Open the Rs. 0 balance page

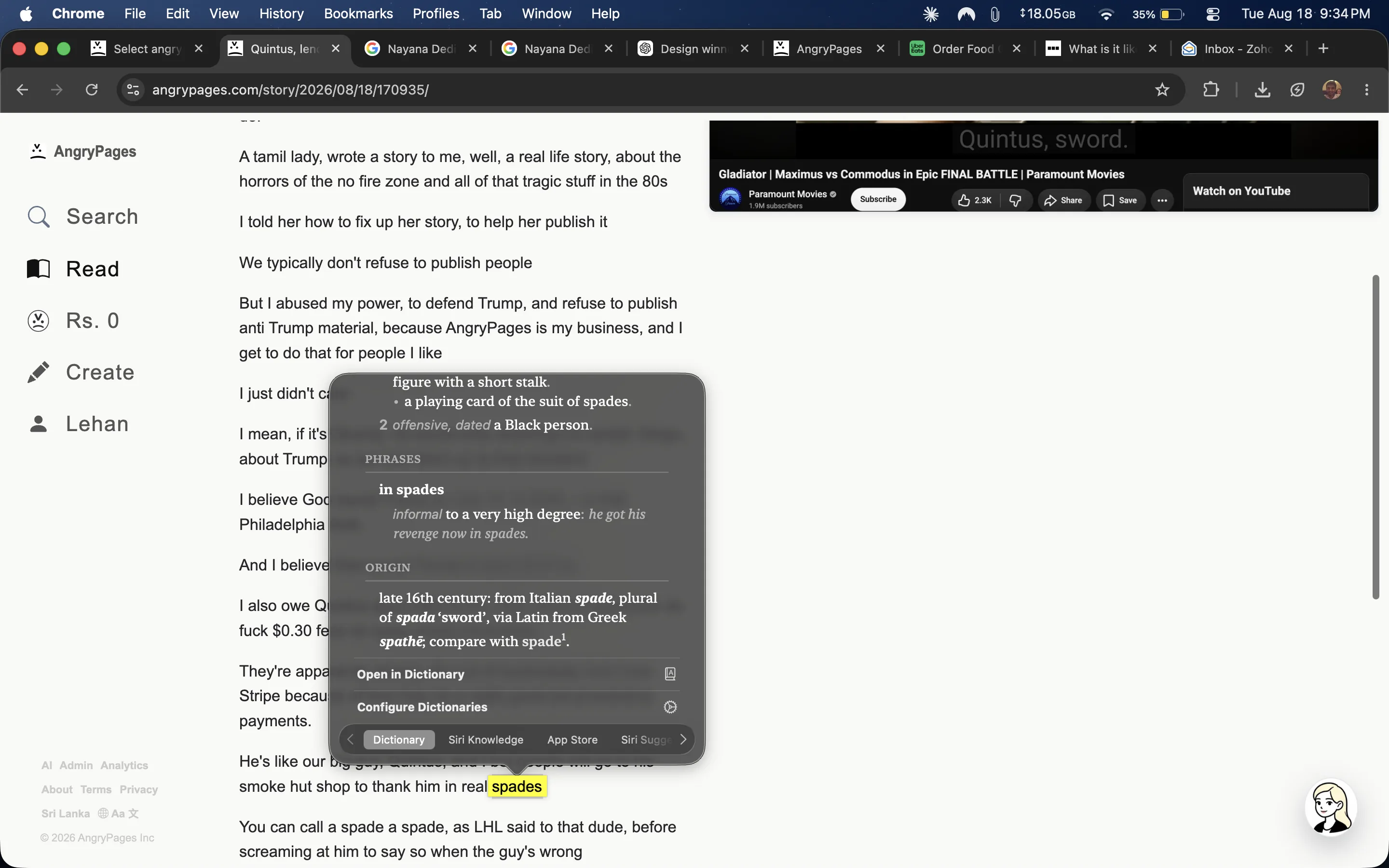point(73,320)
